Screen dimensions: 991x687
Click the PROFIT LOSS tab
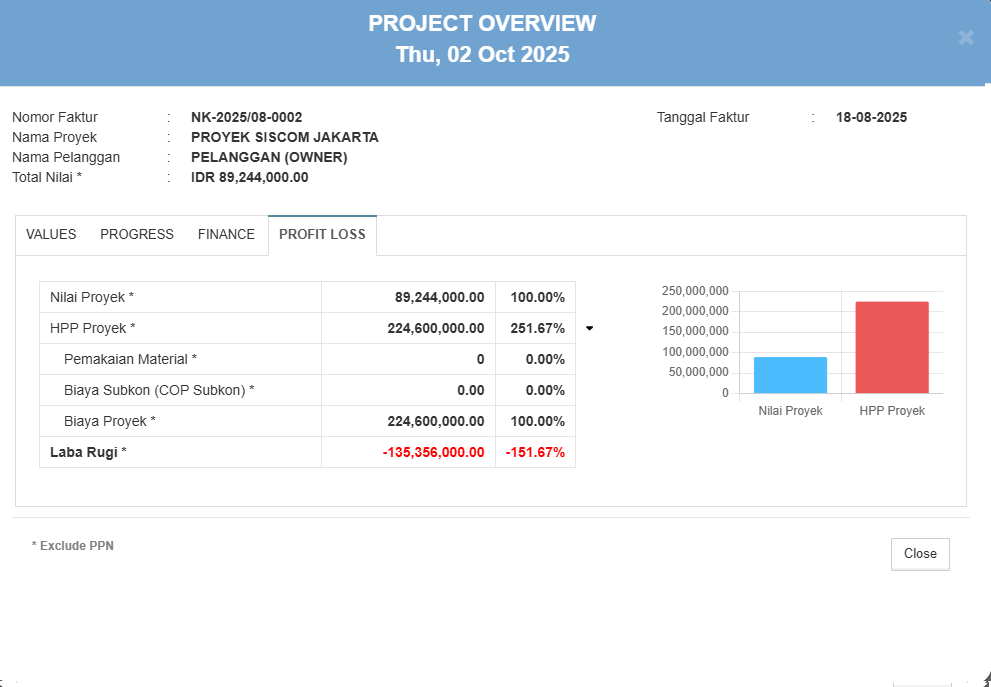[x=322, y=235]
